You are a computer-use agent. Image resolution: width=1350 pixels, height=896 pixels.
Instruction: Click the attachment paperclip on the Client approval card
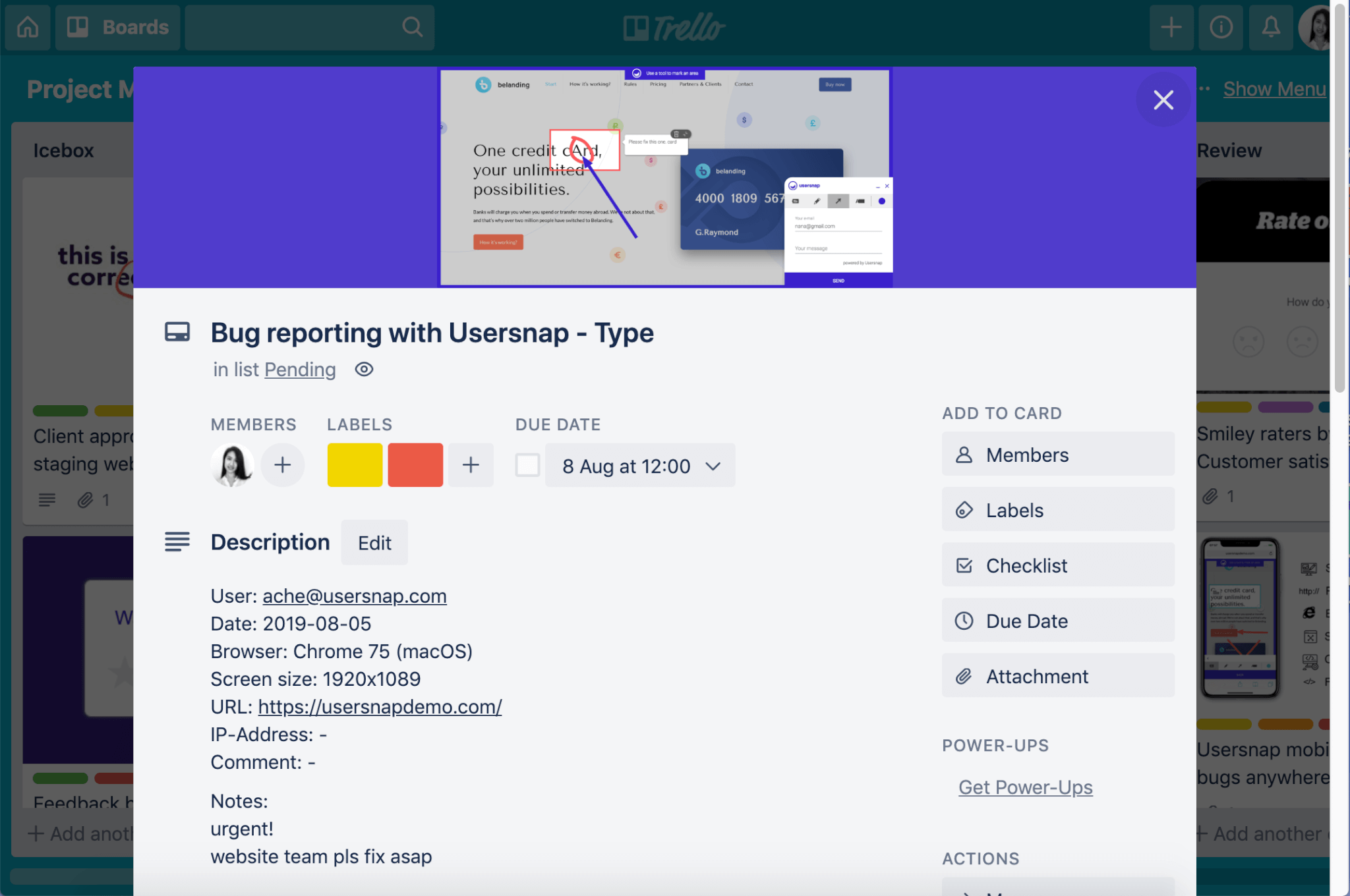[x=85, y=500]
